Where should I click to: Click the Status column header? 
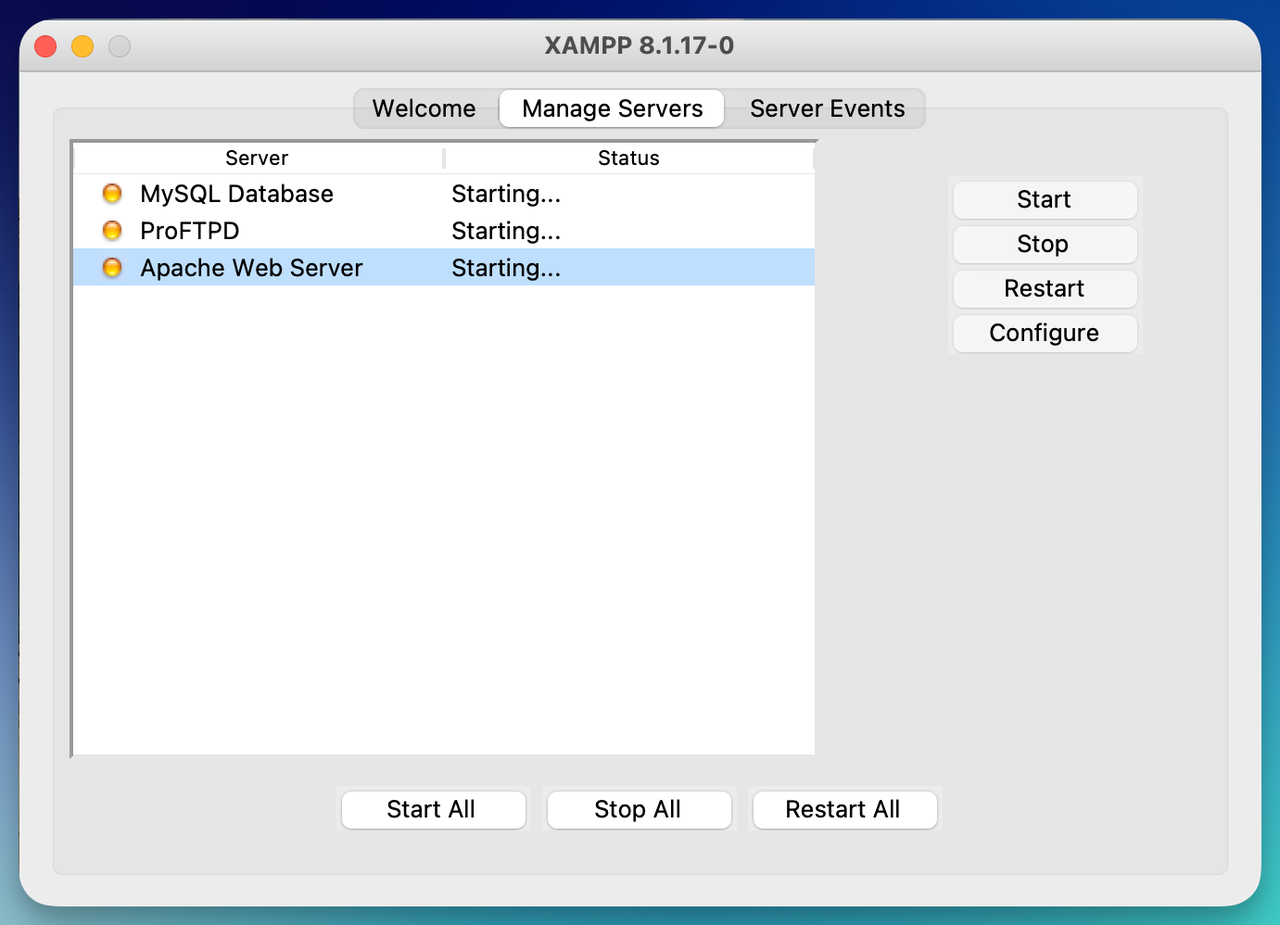(629, 158)
